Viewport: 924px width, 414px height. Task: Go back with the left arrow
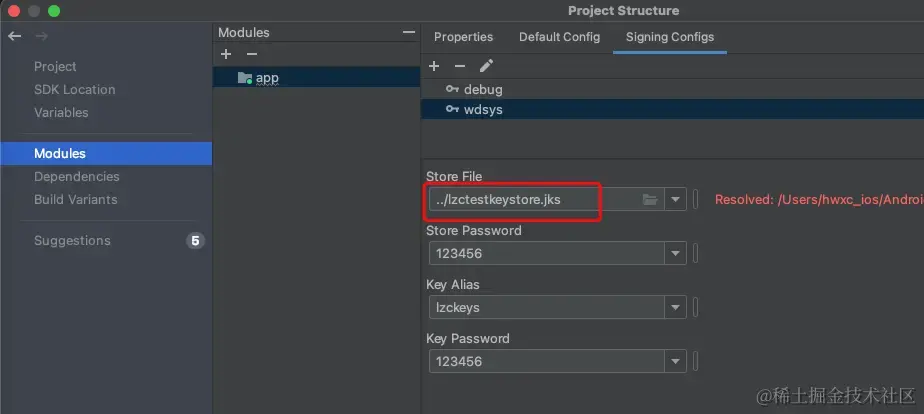pos(15,36)
